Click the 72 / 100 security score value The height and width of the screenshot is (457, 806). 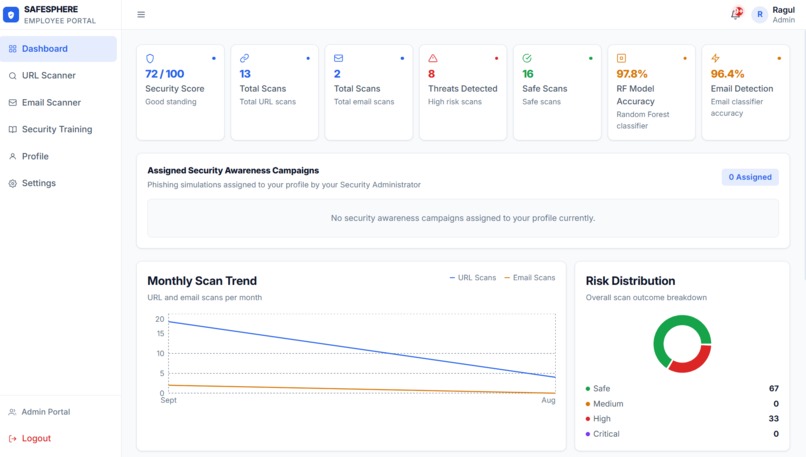[164, 74]
